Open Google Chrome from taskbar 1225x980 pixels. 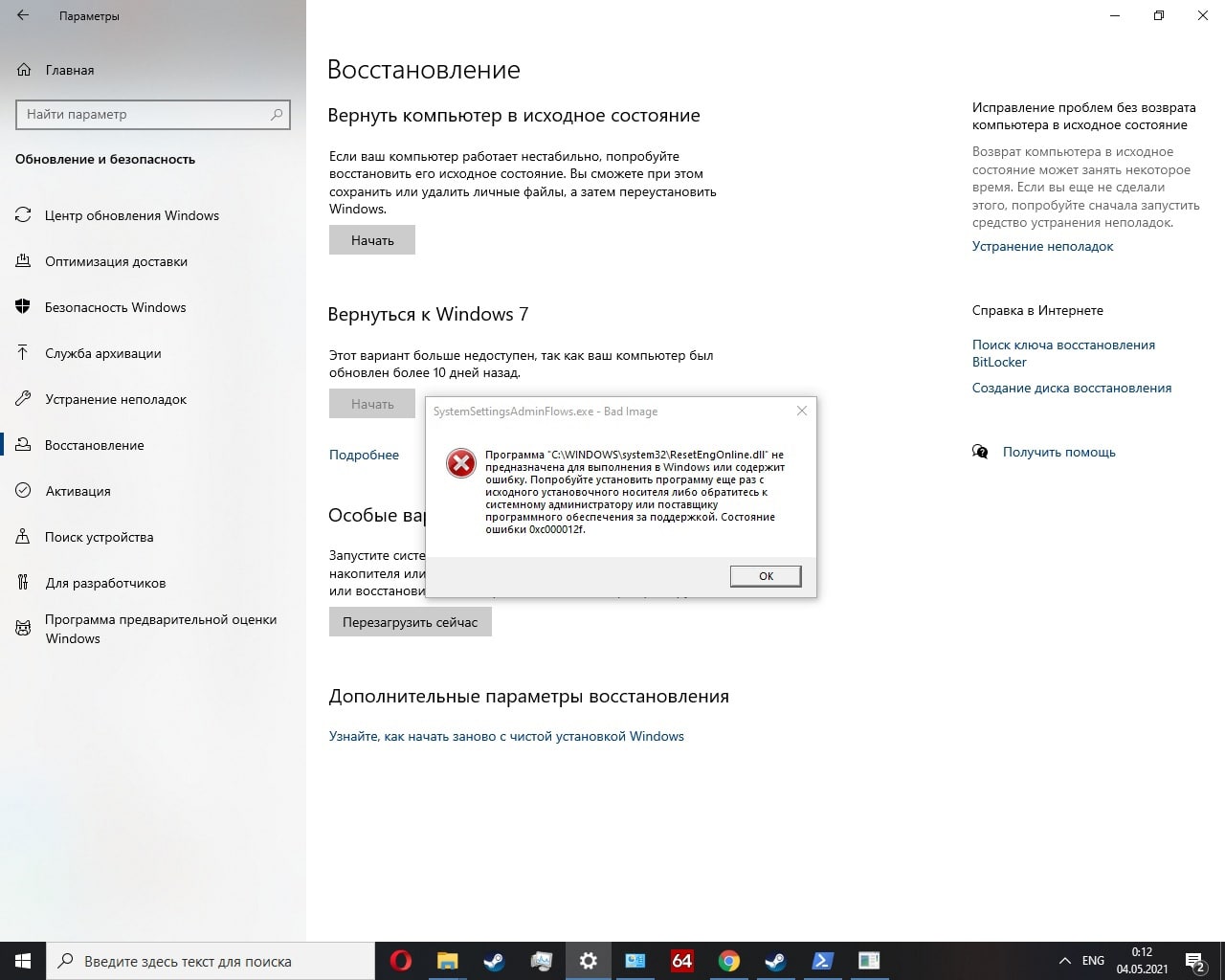(x=729, y=961)
